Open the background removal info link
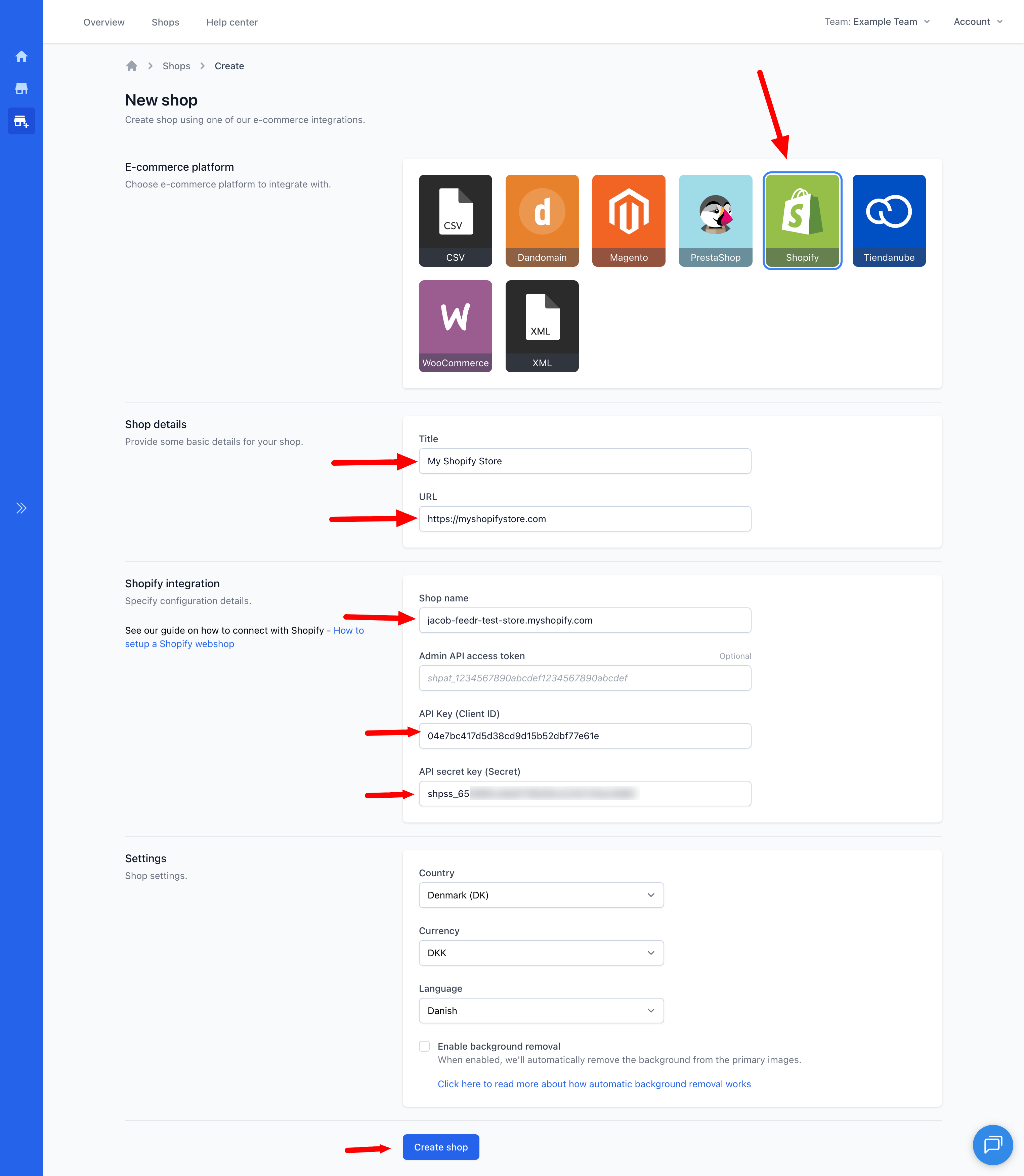1024x1176 pixels. 594,1084
